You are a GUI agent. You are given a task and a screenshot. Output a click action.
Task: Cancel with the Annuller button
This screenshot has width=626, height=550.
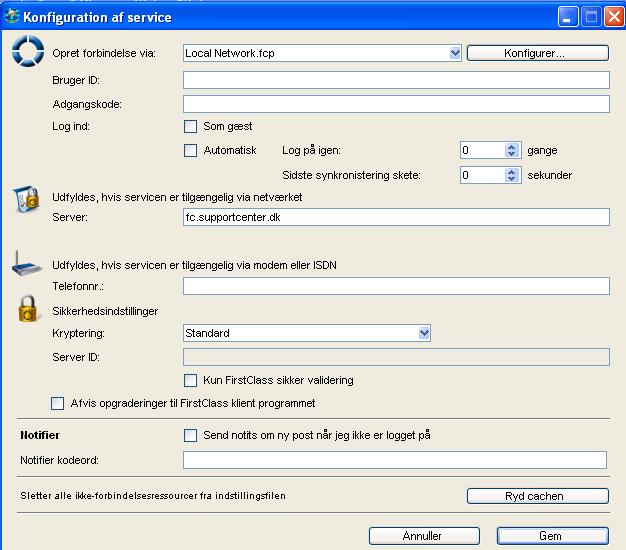pos(424,536)
